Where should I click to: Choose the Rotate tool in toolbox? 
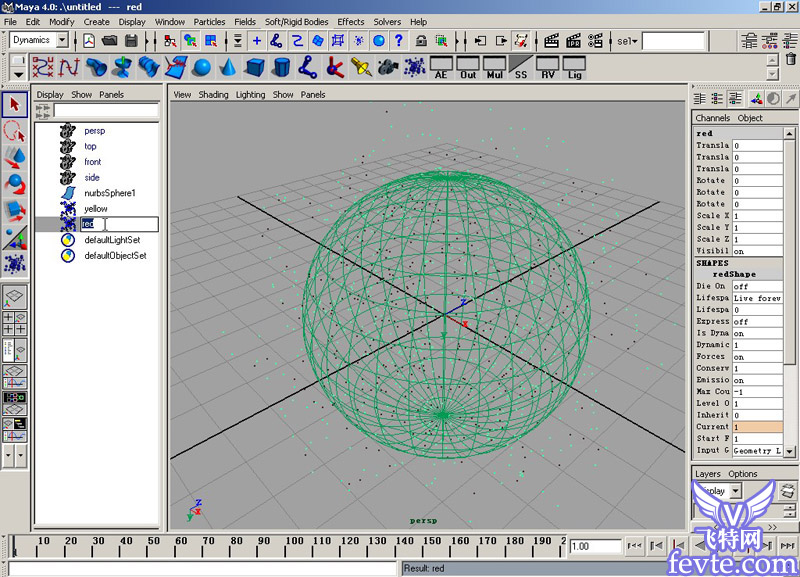tap(14, 183)
